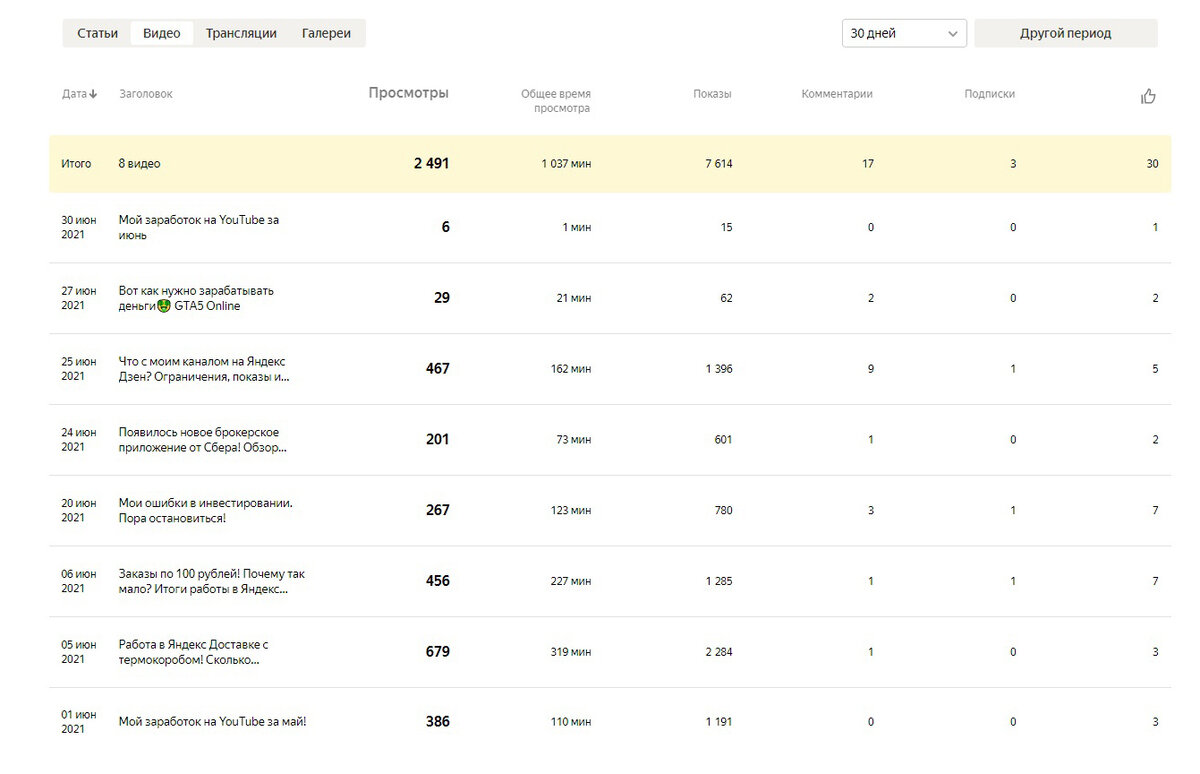Click the thumbs-up likes column icon

click(x=1148, y=96)
